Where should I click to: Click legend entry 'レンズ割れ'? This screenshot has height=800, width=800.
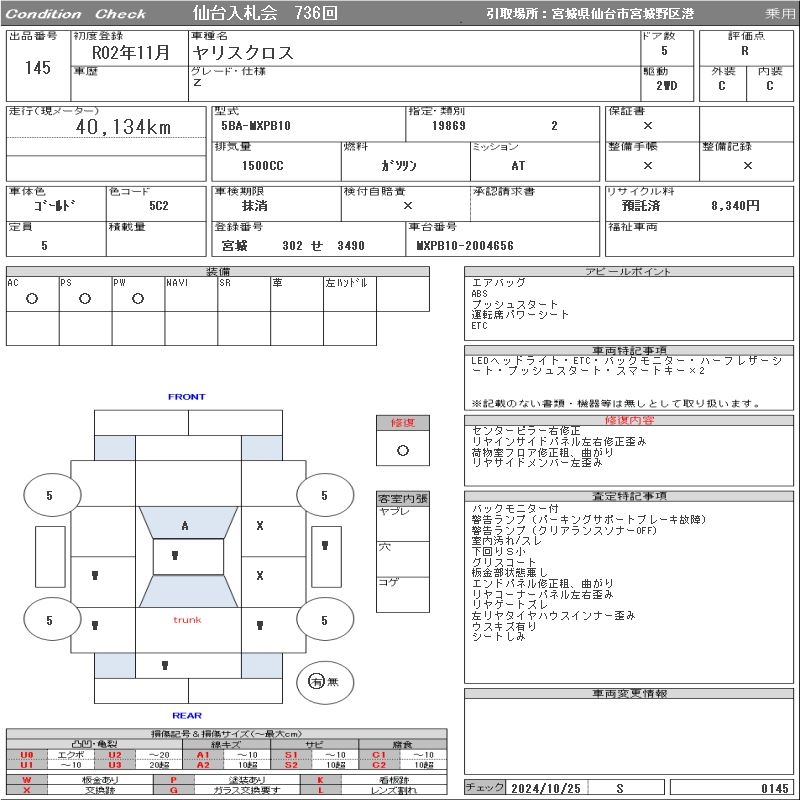(x=394, y=790)
